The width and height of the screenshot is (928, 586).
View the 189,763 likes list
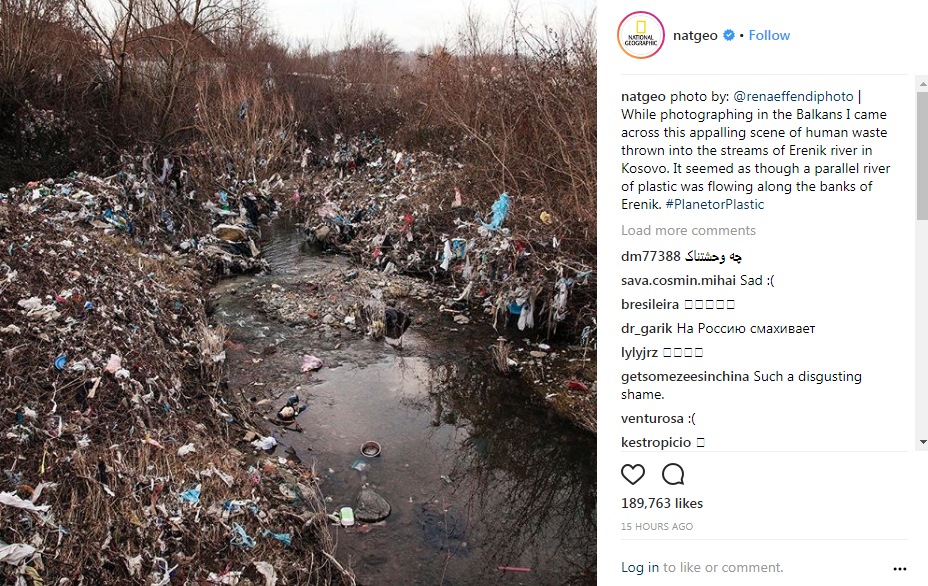(x=662, y=503)
